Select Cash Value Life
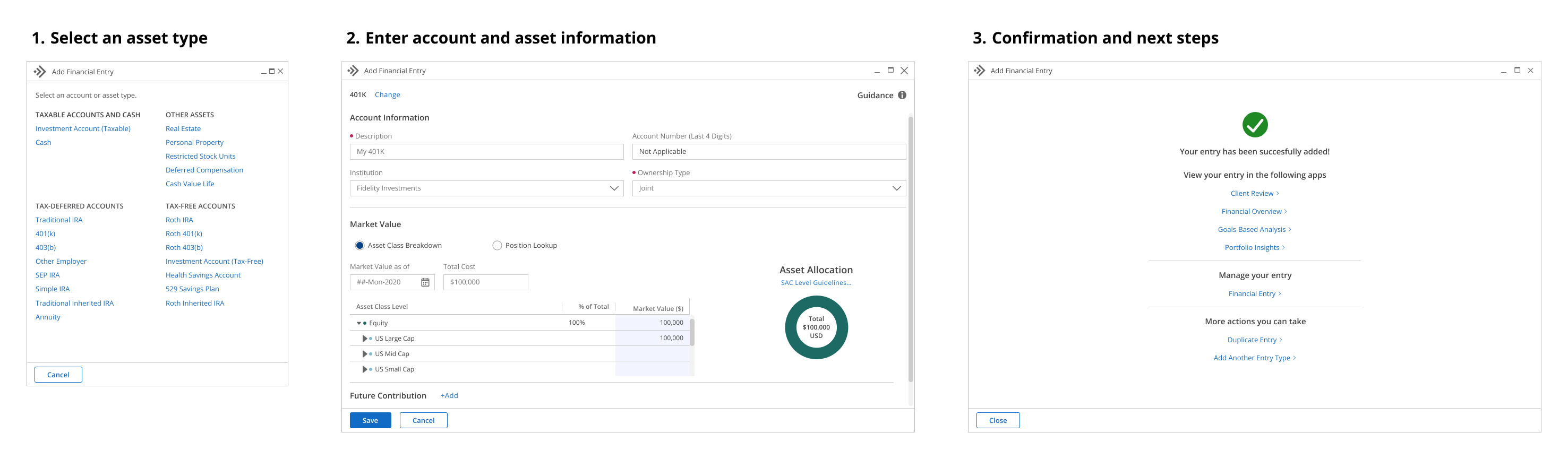Screen dimensions: 1568x459 190,184
